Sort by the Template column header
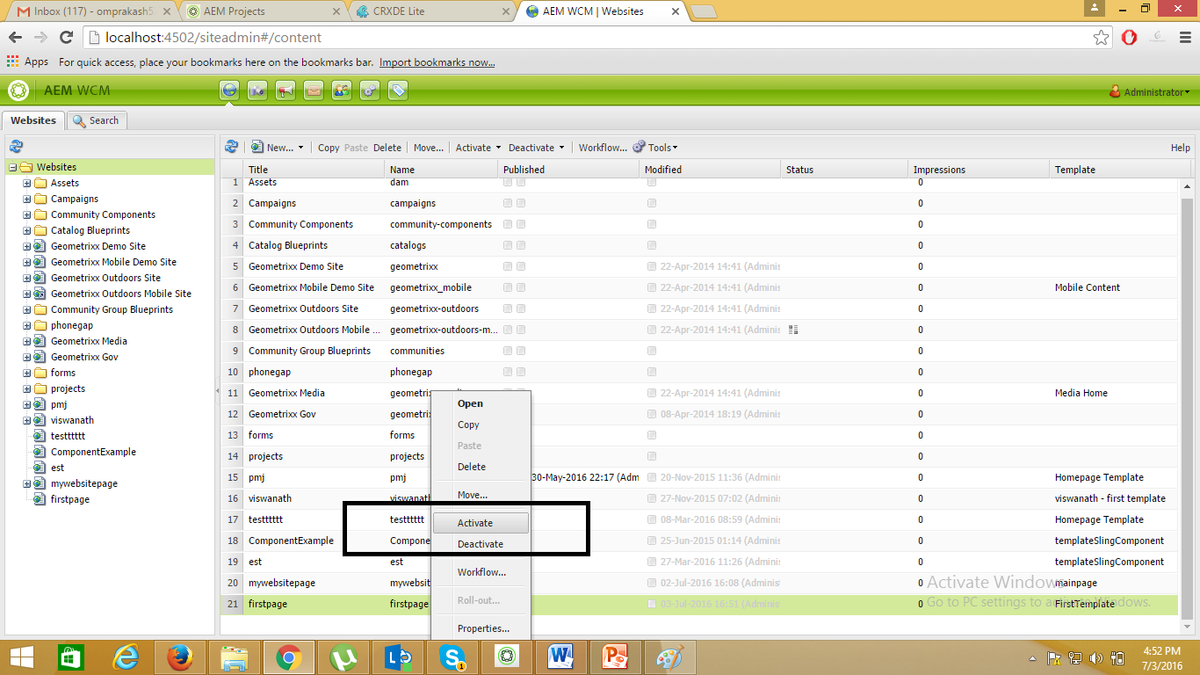1200x675 pixels. (x=1118, y=170)
